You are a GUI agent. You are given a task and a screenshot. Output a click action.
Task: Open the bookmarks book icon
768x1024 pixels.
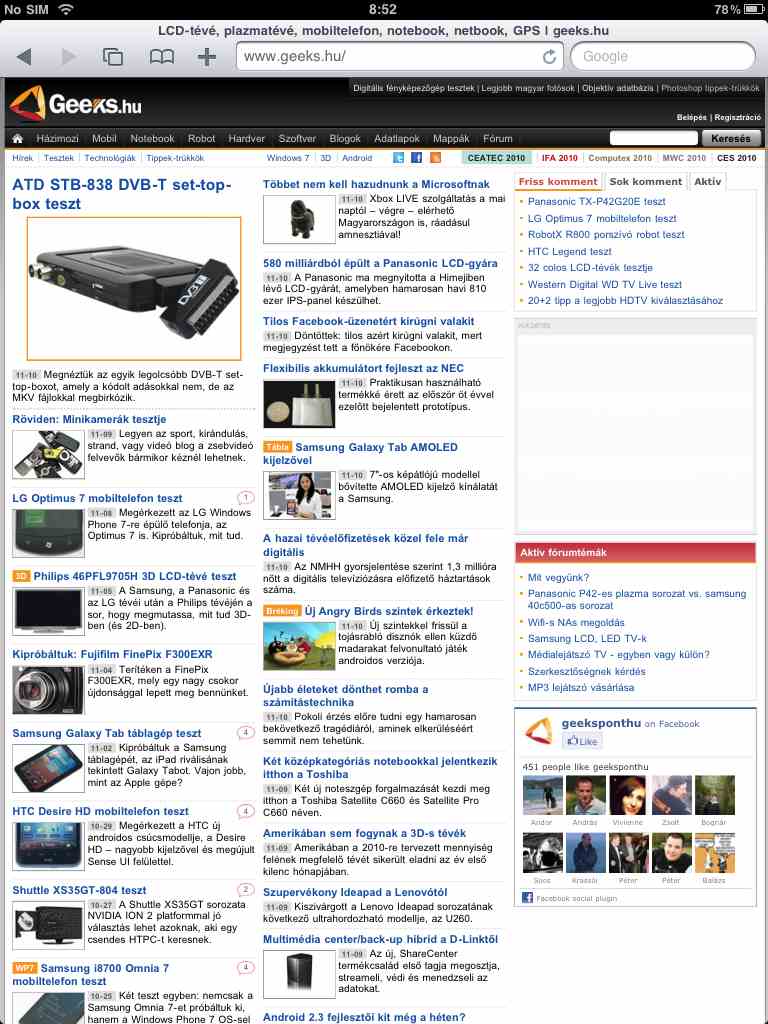(x=162, y=57)
